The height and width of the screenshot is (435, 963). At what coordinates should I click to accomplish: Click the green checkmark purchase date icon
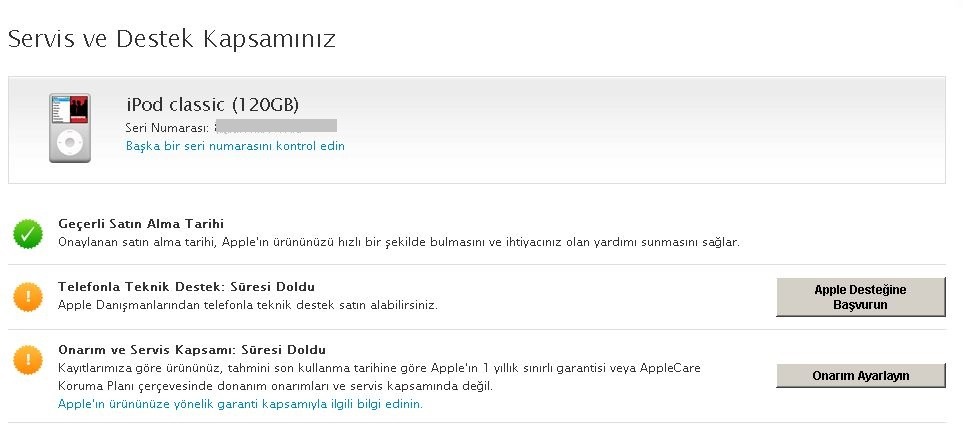(x=28, y=233)
